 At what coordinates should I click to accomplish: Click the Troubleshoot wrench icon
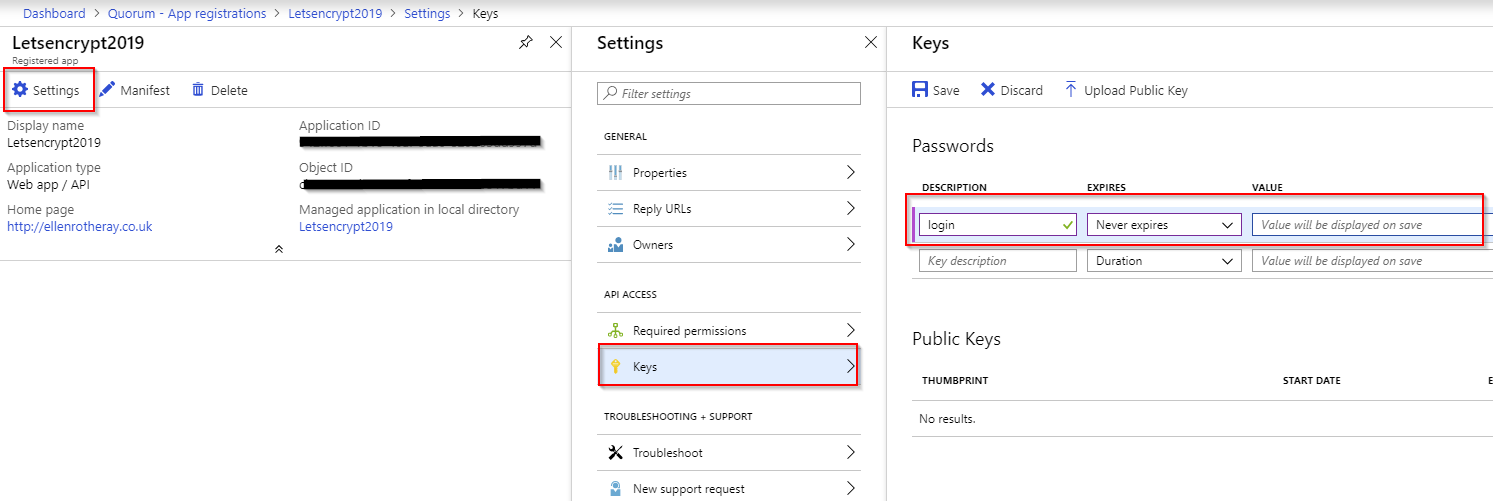[x=616, y=453]
